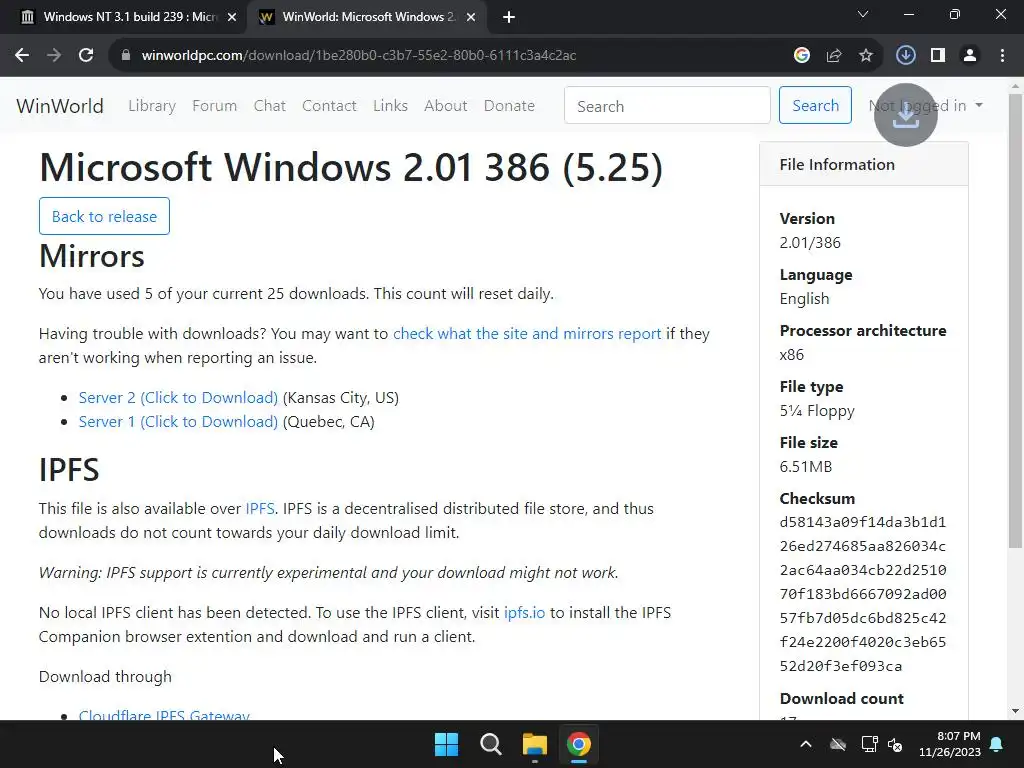
Task: Open check what the site and mirrors report link
Action: coord(527,334)
